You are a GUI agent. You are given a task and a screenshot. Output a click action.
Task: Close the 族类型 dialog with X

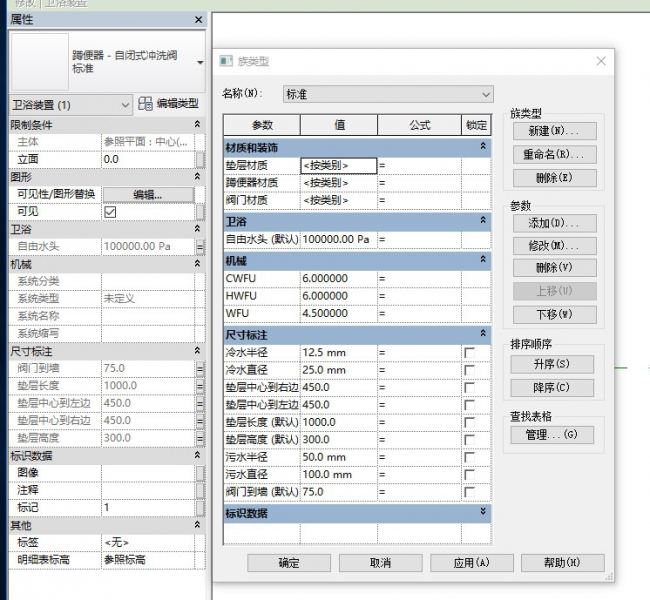(601, 62)
